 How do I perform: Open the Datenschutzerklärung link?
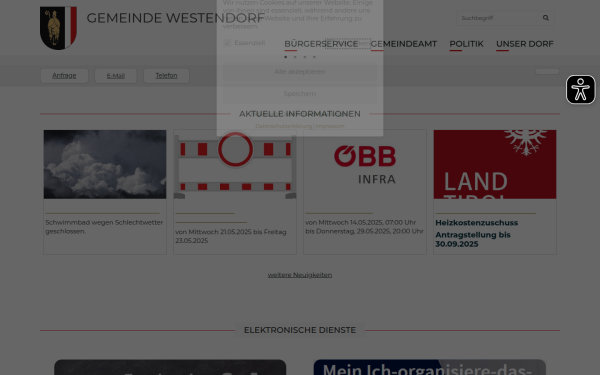284,126
